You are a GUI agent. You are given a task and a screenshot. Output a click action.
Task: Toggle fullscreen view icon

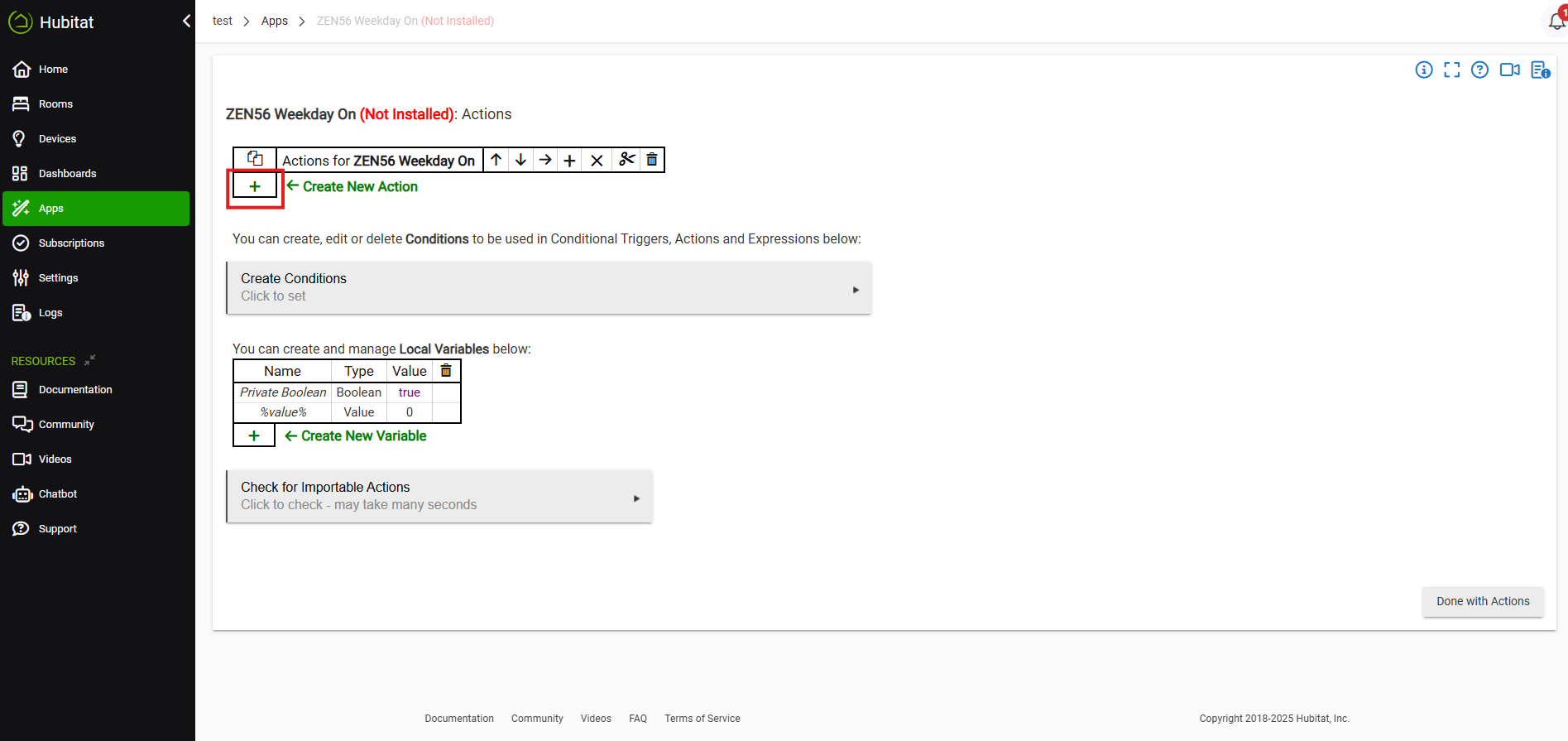(x=1452, y=70)
